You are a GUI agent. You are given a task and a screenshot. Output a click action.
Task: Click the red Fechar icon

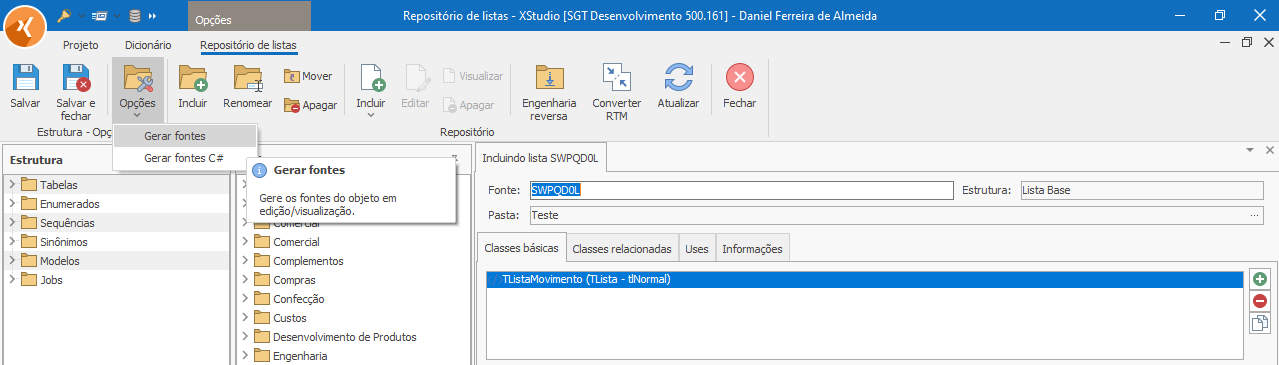click(x=739, y=78)
